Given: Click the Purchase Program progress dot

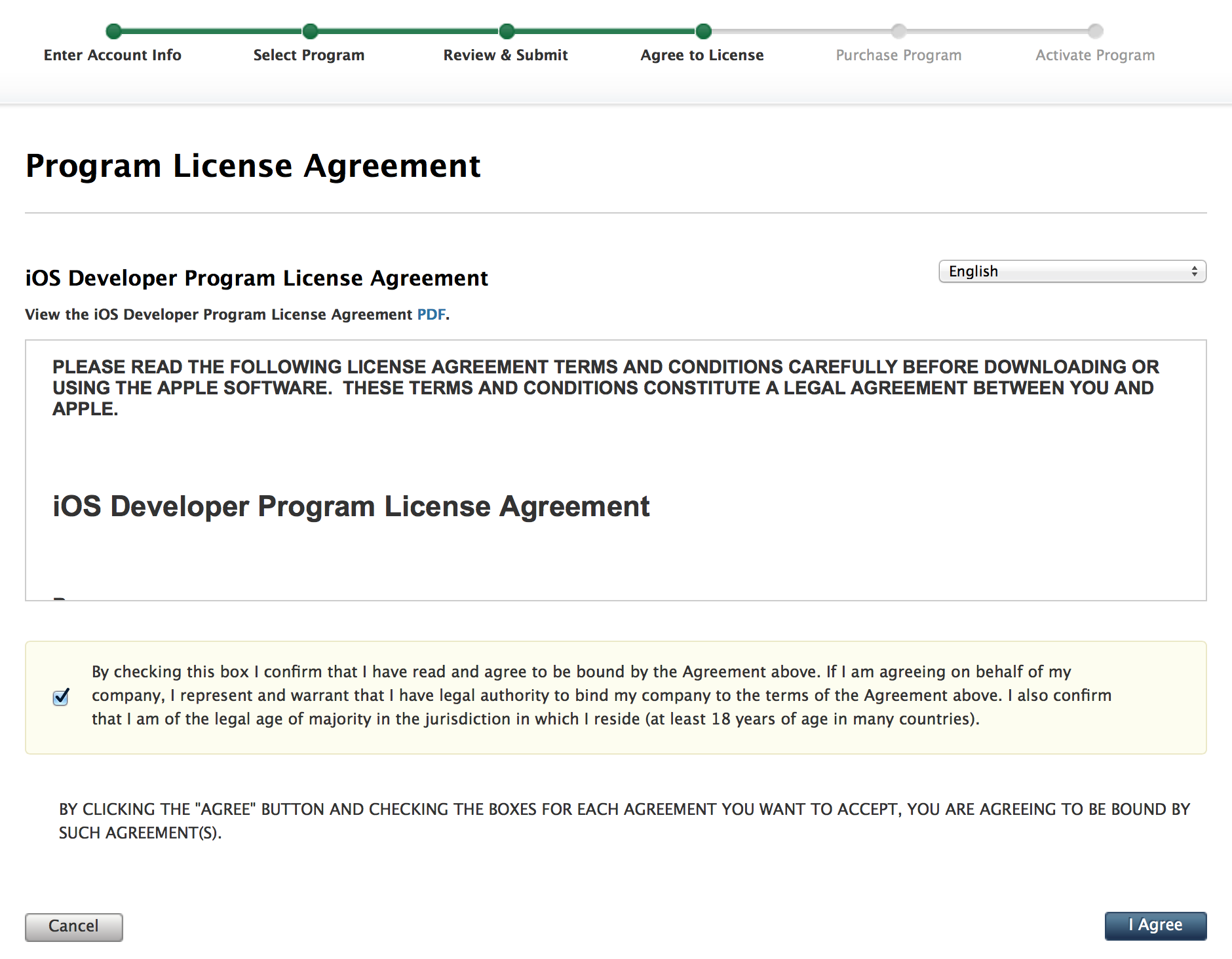Looking at the screenshot, I should [x=898, y=31].
